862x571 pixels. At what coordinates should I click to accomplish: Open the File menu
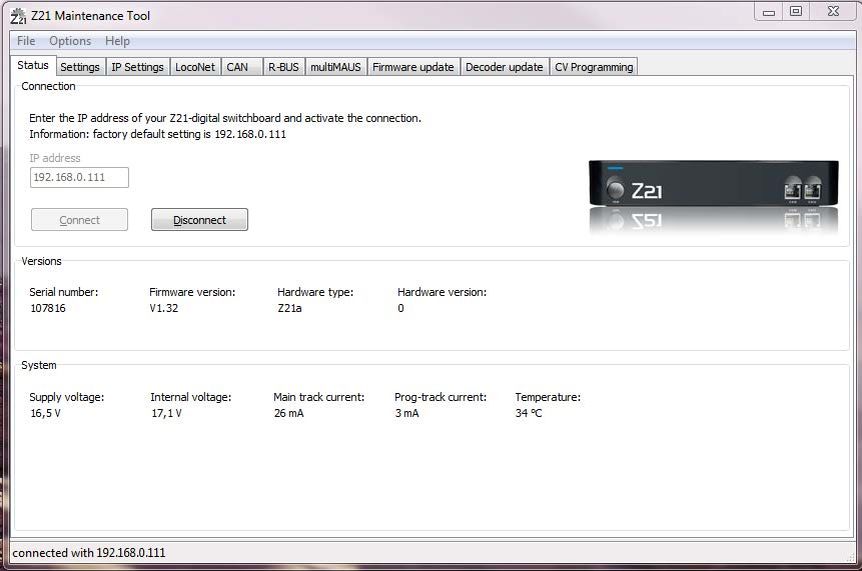[26, 41]
